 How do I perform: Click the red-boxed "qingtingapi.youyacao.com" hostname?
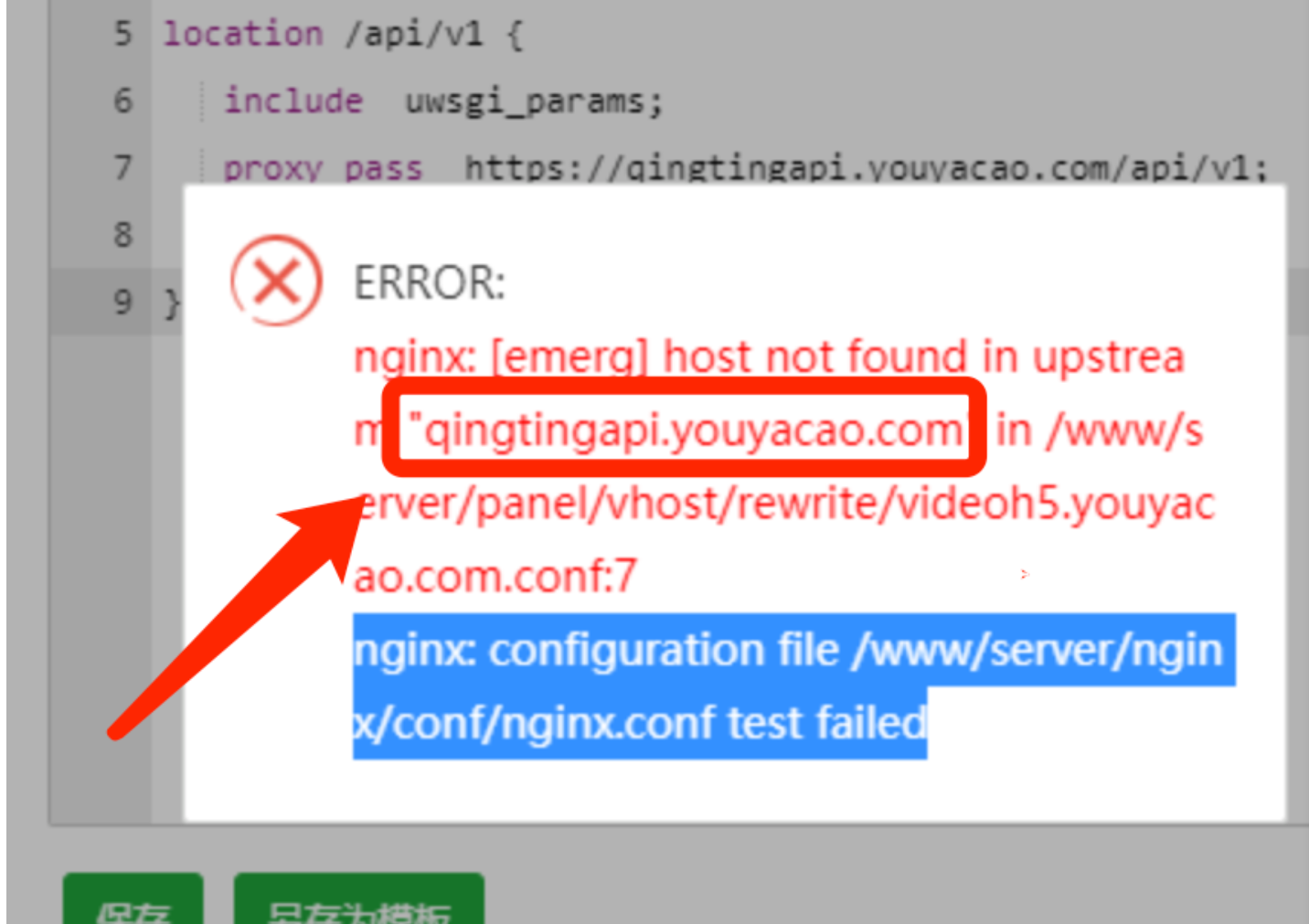686,430
